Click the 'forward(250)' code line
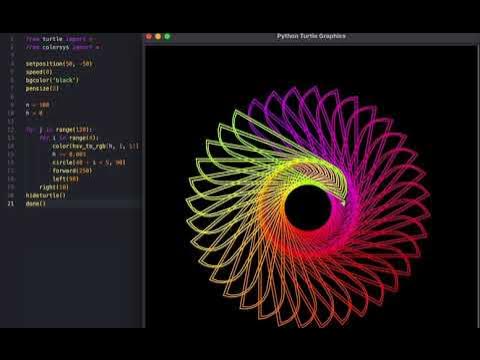The height and width of the screenshot is (360, 480). click(72, 171)
